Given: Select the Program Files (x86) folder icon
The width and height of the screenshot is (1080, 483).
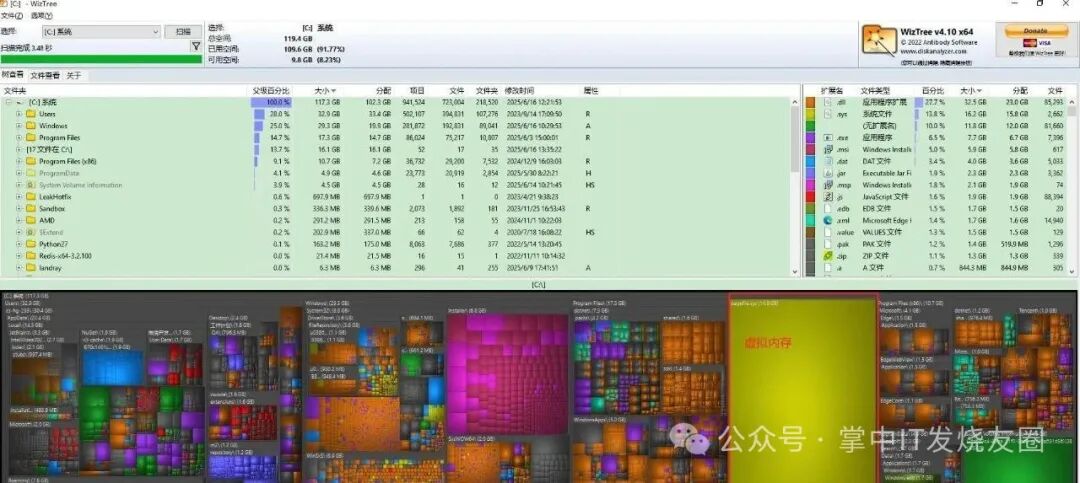Looking at the screenshot, I should click(x=30, y=161).
